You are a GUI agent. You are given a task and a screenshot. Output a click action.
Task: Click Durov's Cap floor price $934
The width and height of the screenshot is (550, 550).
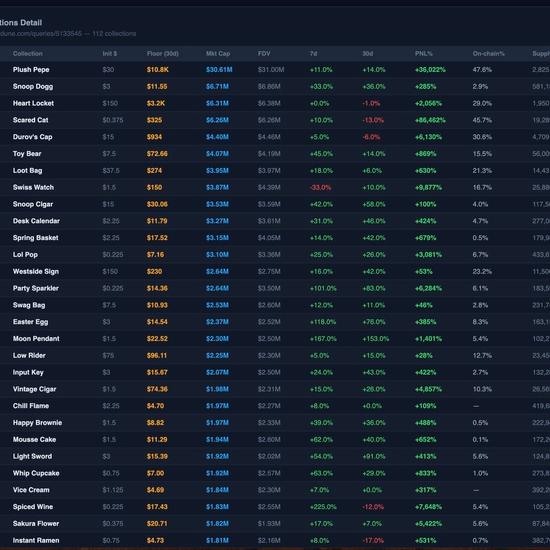(x=154, y=137)
